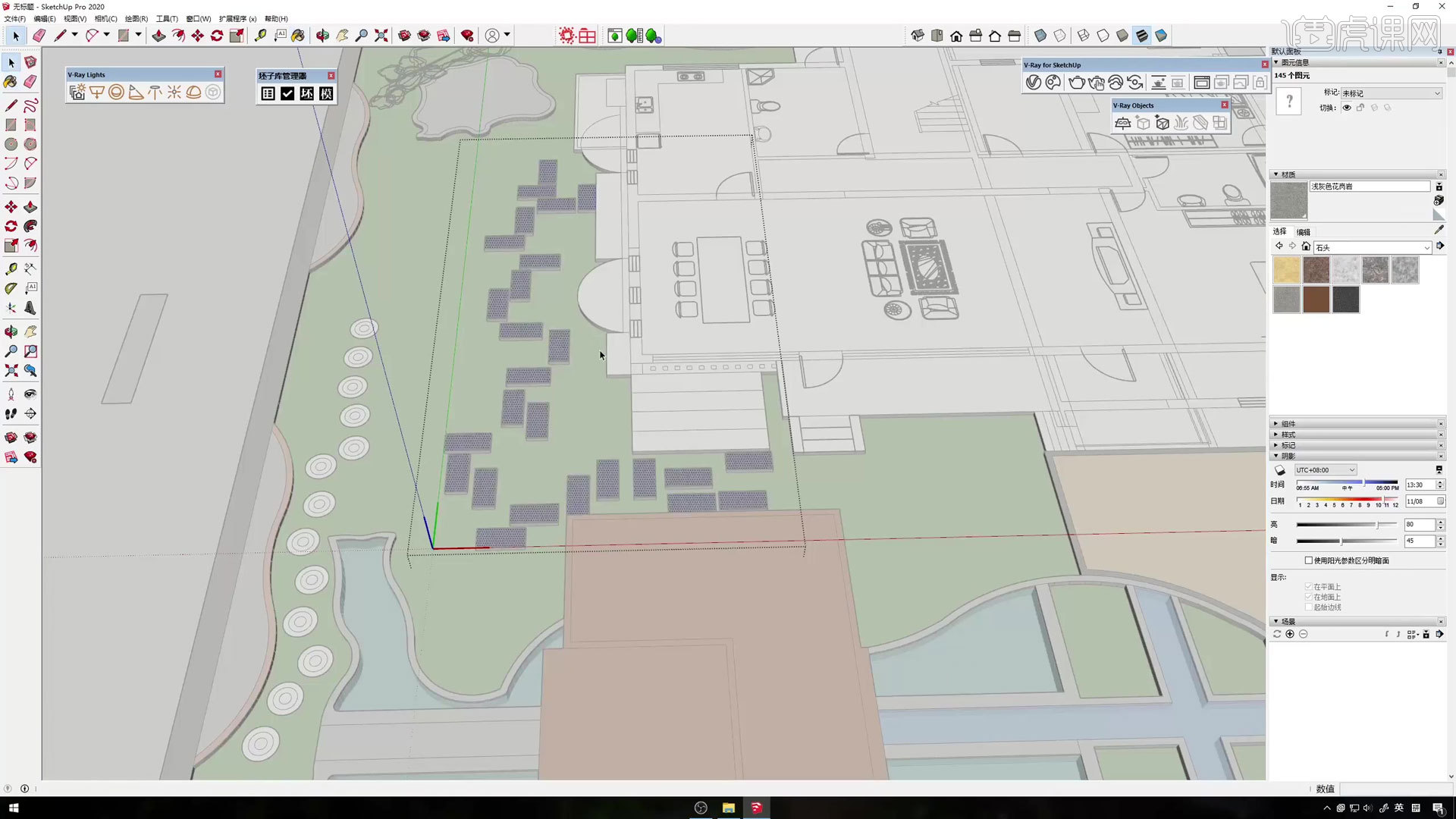Switch to the 编辑 materials tab
Screen dimensions: 1456x819
(x=1304, y=232)
